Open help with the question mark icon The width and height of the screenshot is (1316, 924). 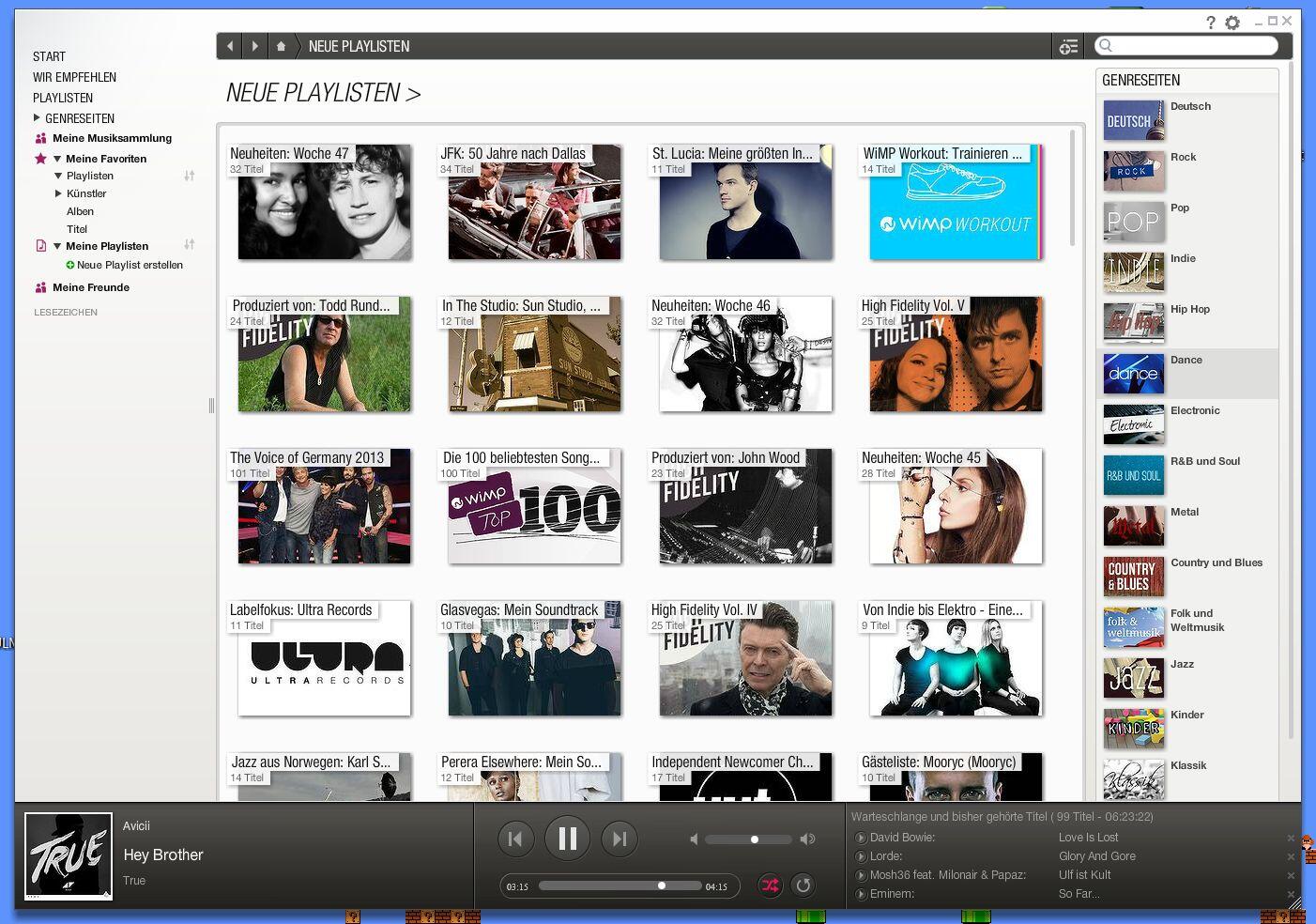(1211, 23)
